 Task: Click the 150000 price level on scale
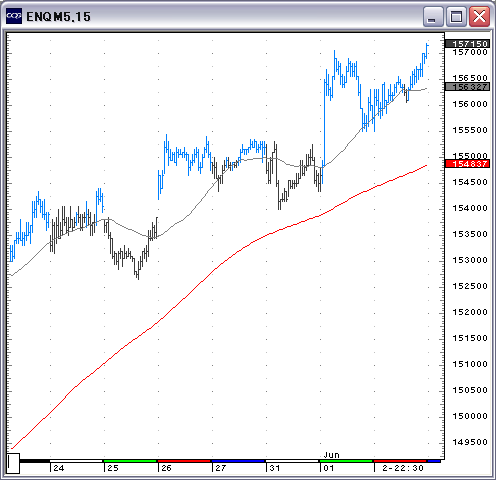click(470, 416)
